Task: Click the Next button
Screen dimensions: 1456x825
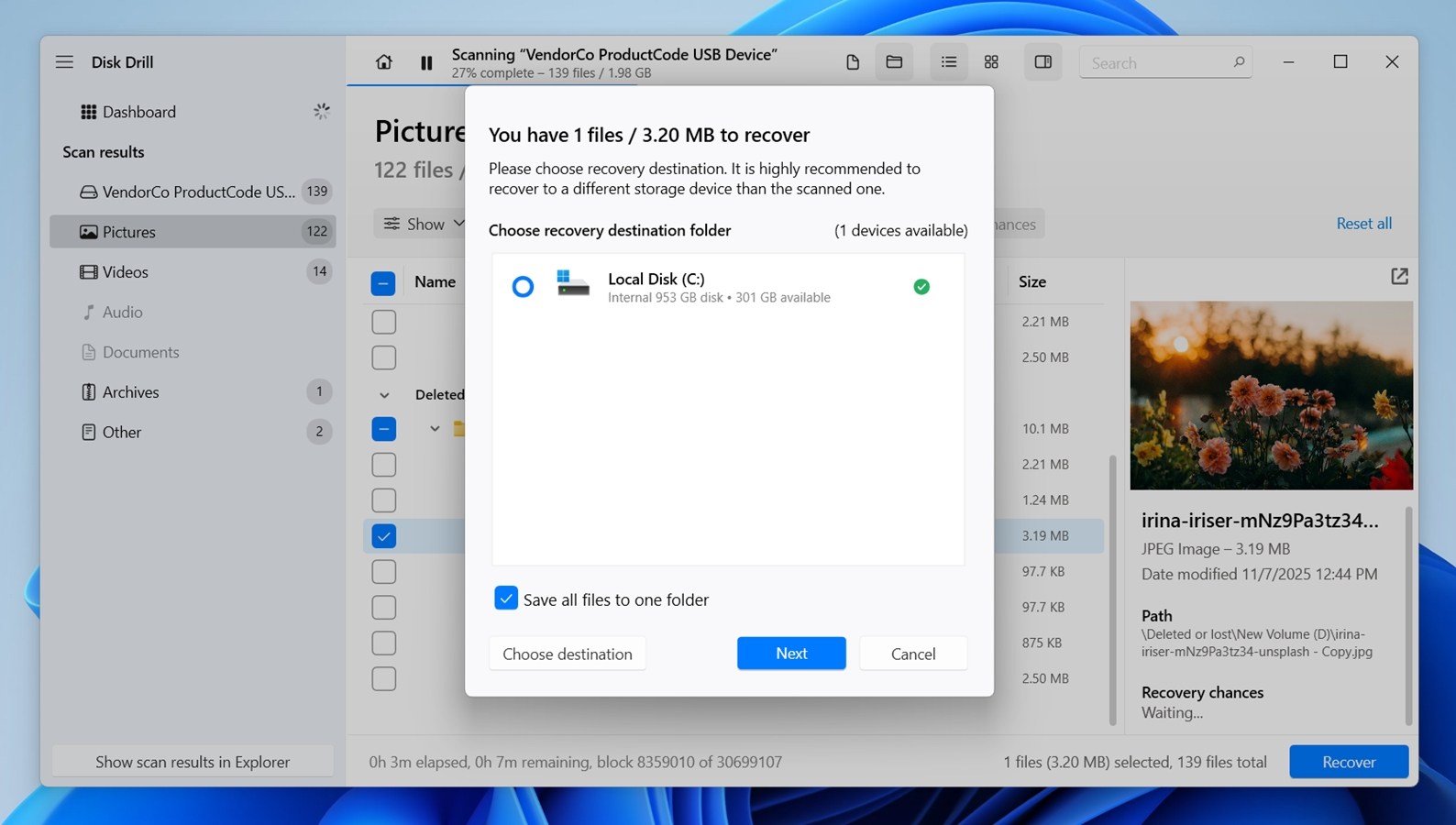Action: click(790, 654)
